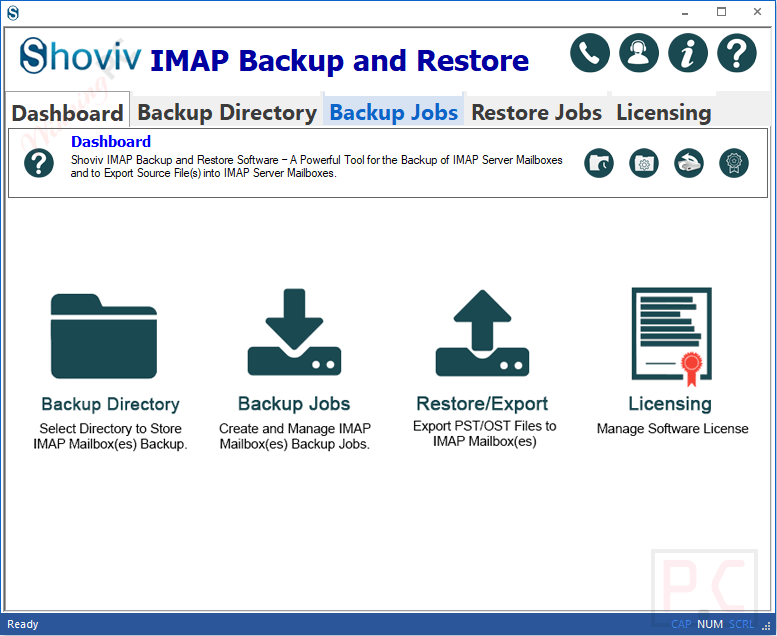Click 'Select Directory to Store IMAP Mailbox(es) Backup' text
Viewport: 777px width, 636px height.
(110, 436)
